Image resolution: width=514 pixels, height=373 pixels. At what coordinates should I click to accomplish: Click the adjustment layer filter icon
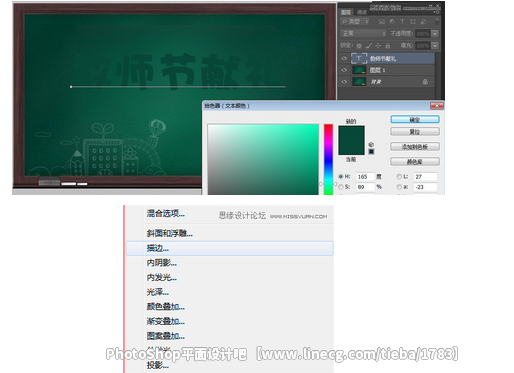pyautogui.click(x=392, y=22)
